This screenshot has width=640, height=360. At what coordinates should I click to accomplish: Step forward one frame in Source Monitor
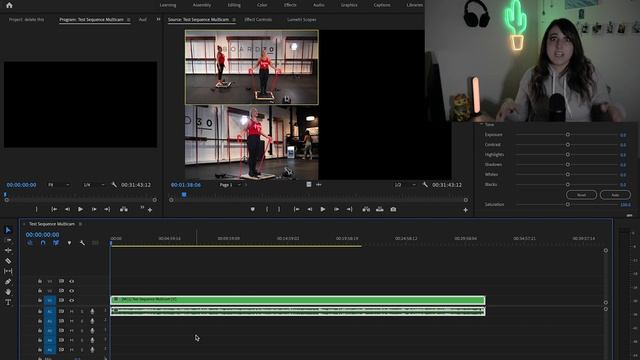(x=336, y=209)
